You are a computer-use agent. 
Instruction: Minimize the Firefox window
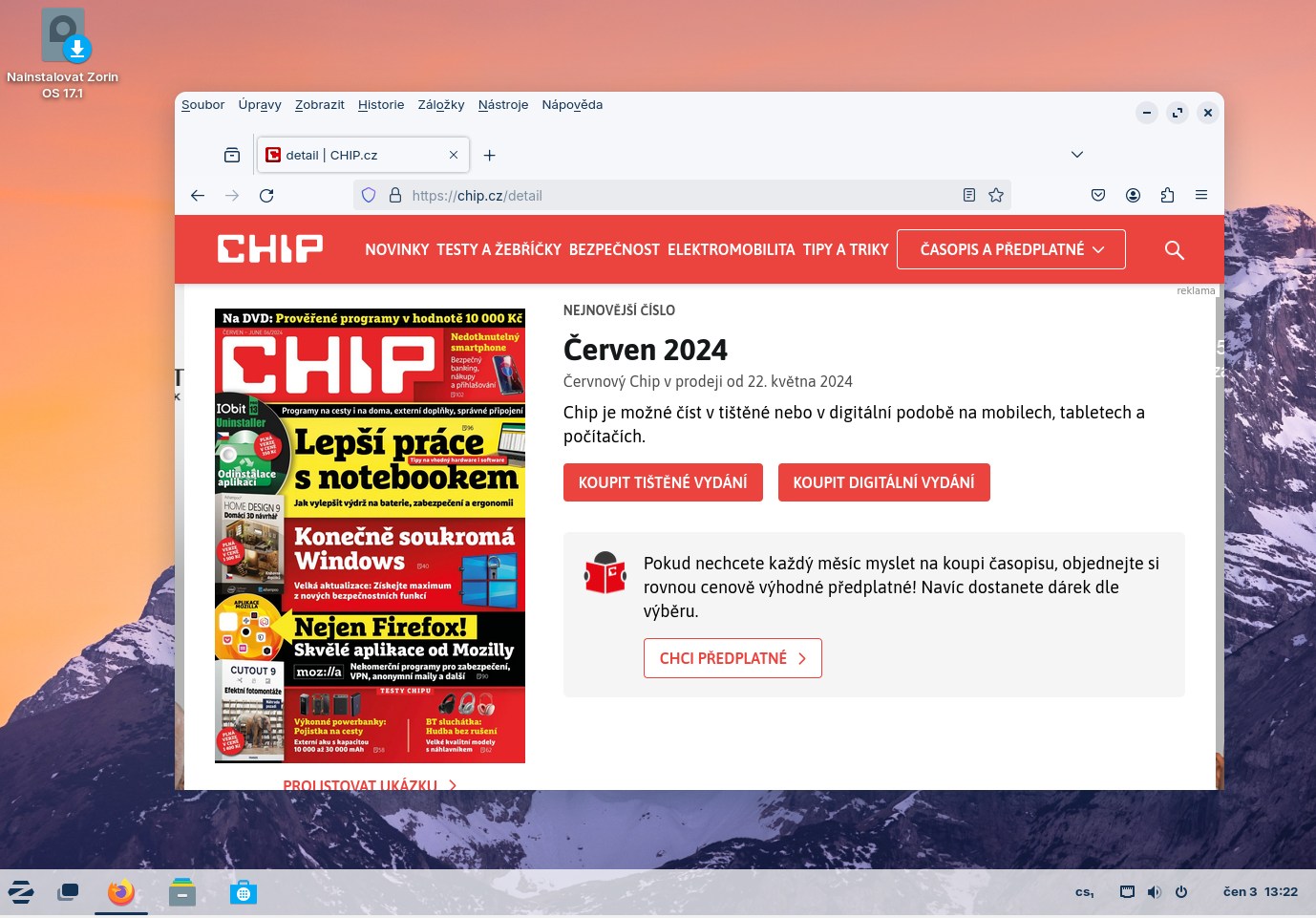tap(1147, 113)
